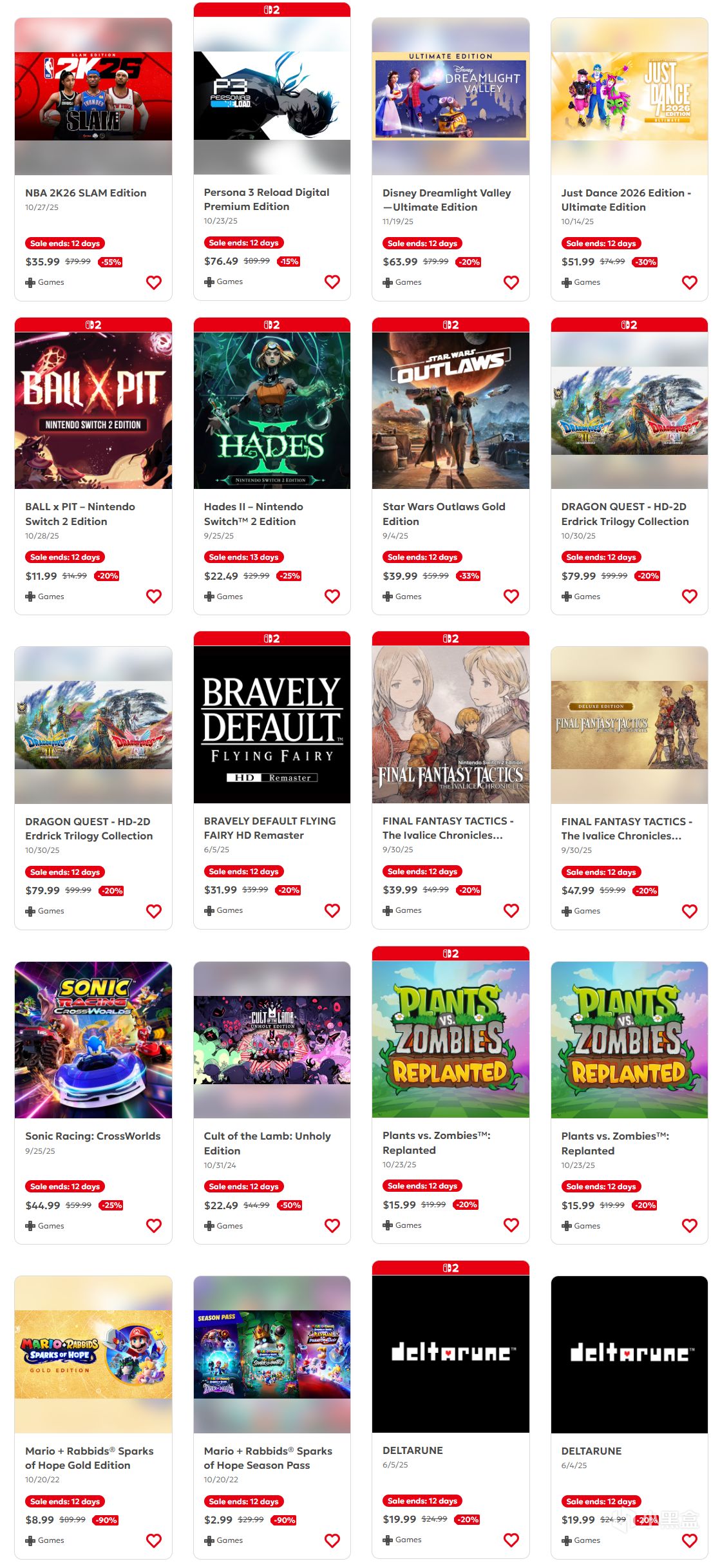Click heart on BRAVELY DEFAULT FLYING FAIRY card
The width and height of the screenshot is (720, 1568).
pyautogui.click(x=332, y=910)
